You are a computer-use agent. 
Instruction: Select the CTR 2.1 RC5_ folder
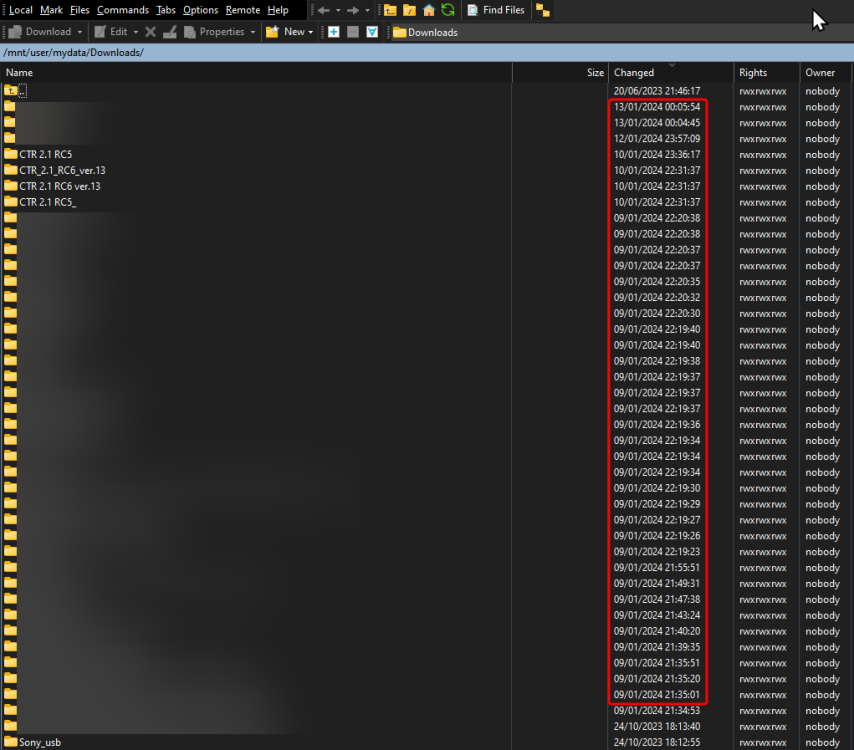[47, 202]
